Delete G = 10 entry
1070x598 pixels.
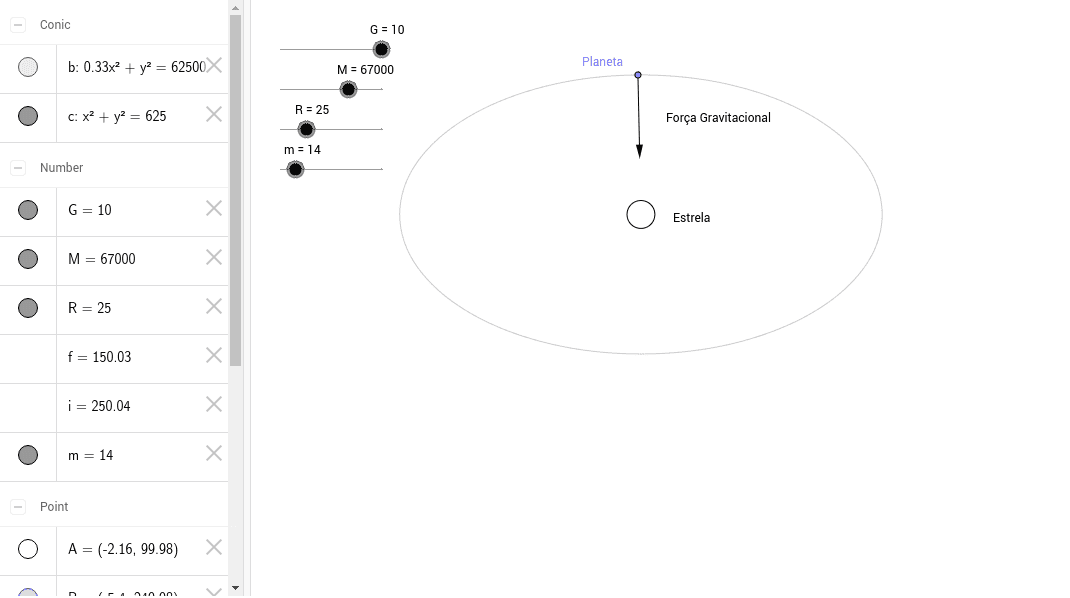(214, 209)
